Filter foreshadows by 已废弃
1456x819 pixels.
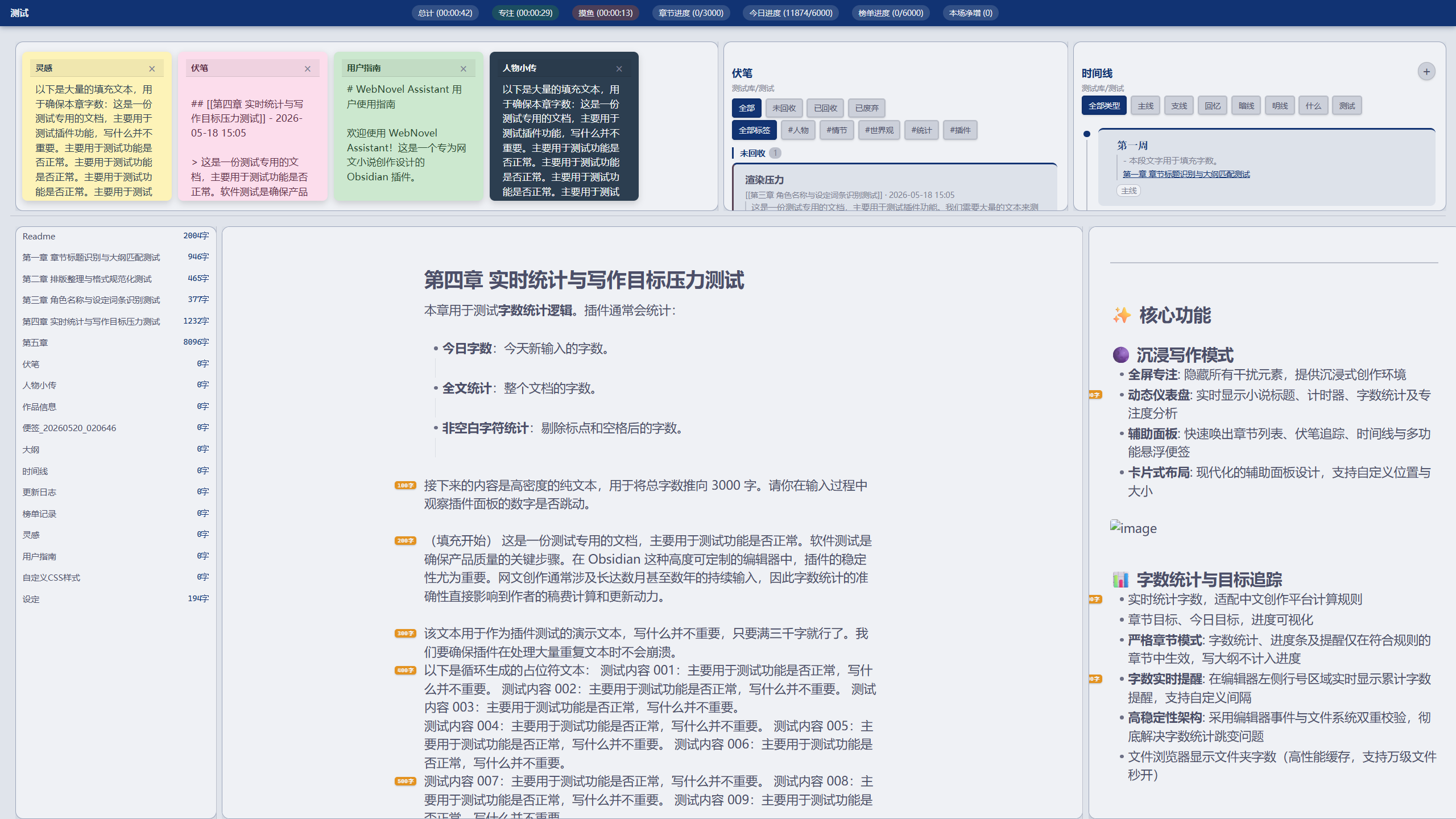coord(867,108)
